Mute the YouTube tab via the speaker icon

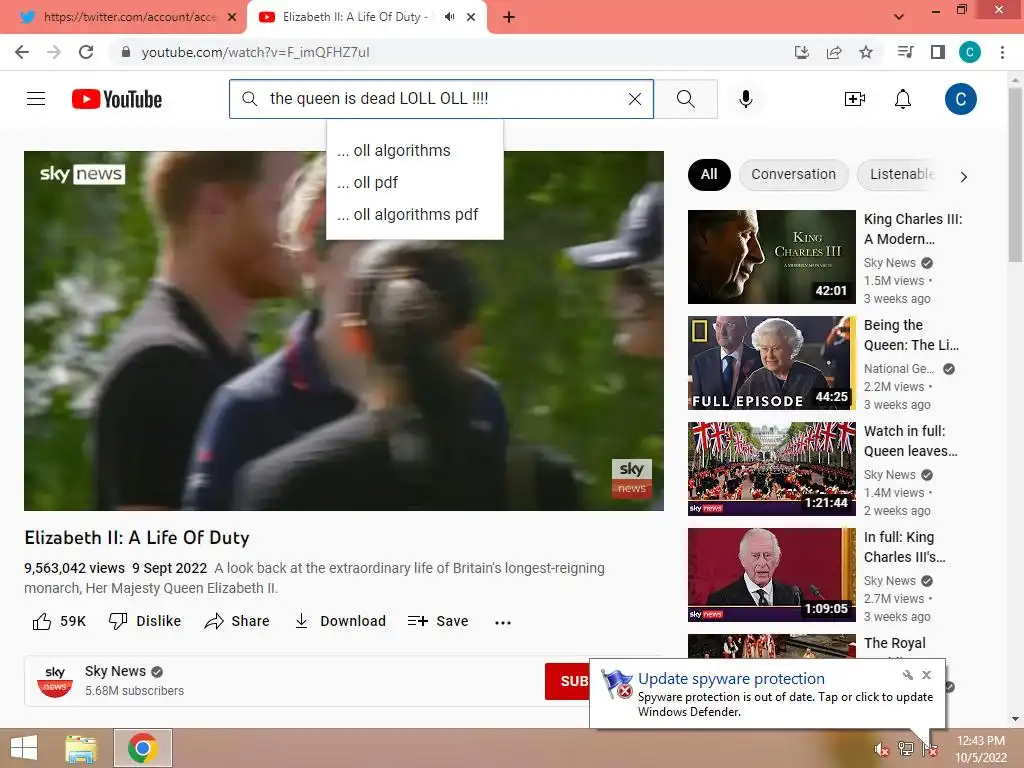pos(449,17)
